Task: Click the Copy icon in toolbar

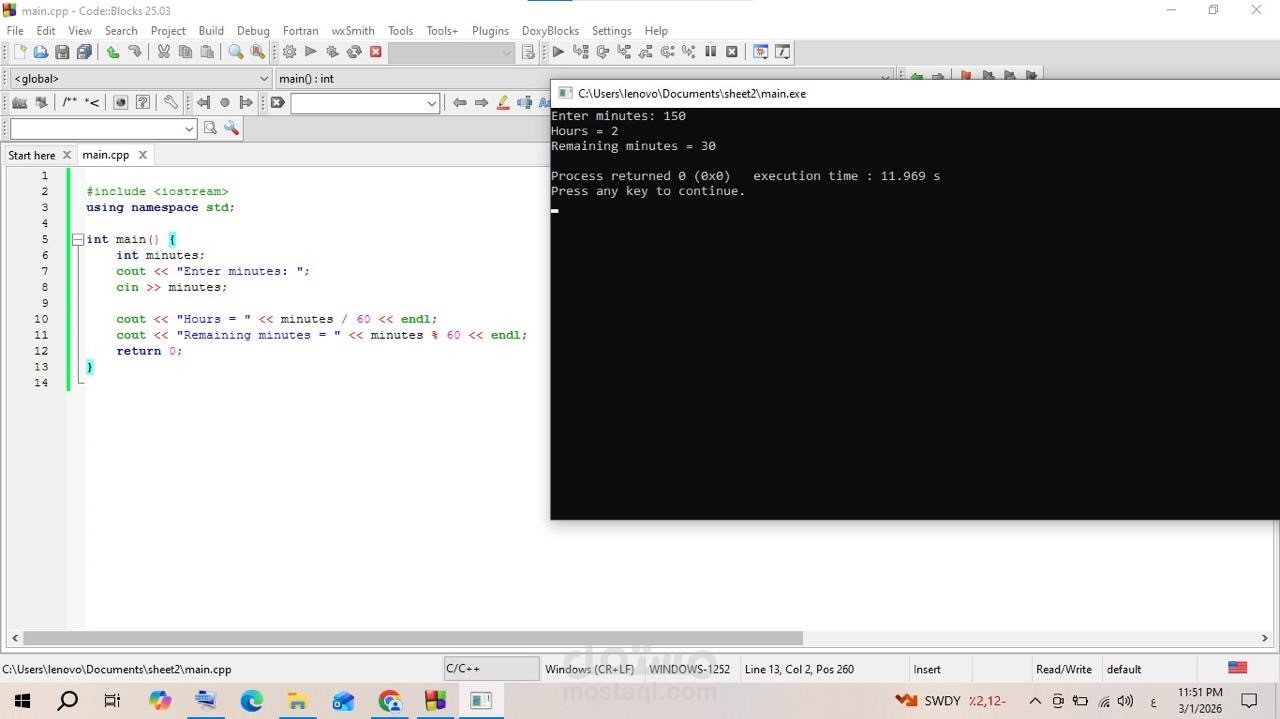Action: [185, 52]
